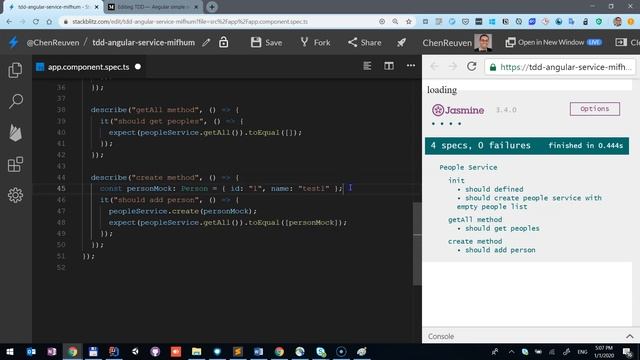Expand the Console panel chevron
This screenshot has height=360, width=640.
(630, 336)
